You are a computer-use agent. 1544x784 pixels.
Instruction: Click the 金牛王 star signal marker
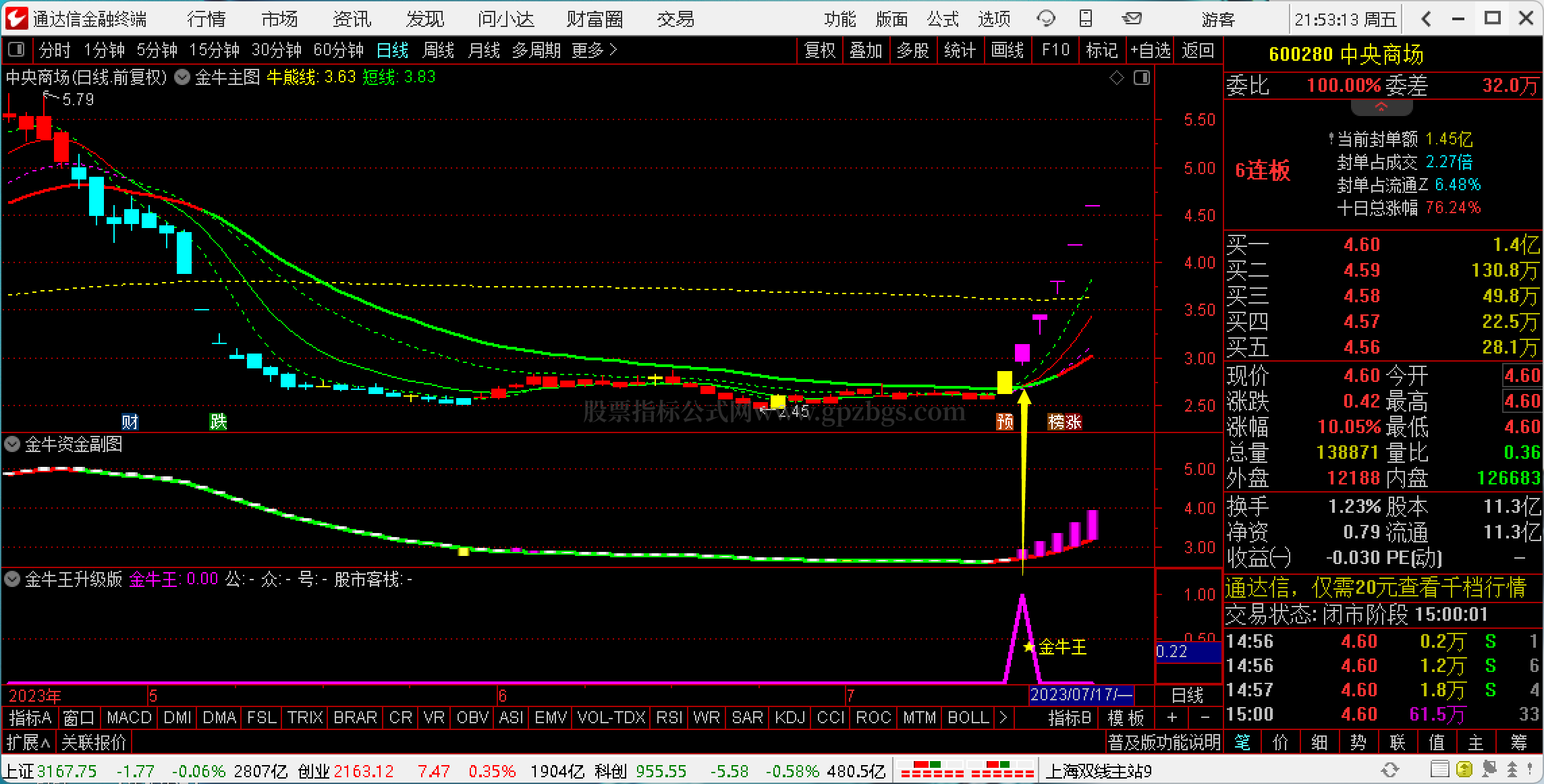coord(1029,647)
